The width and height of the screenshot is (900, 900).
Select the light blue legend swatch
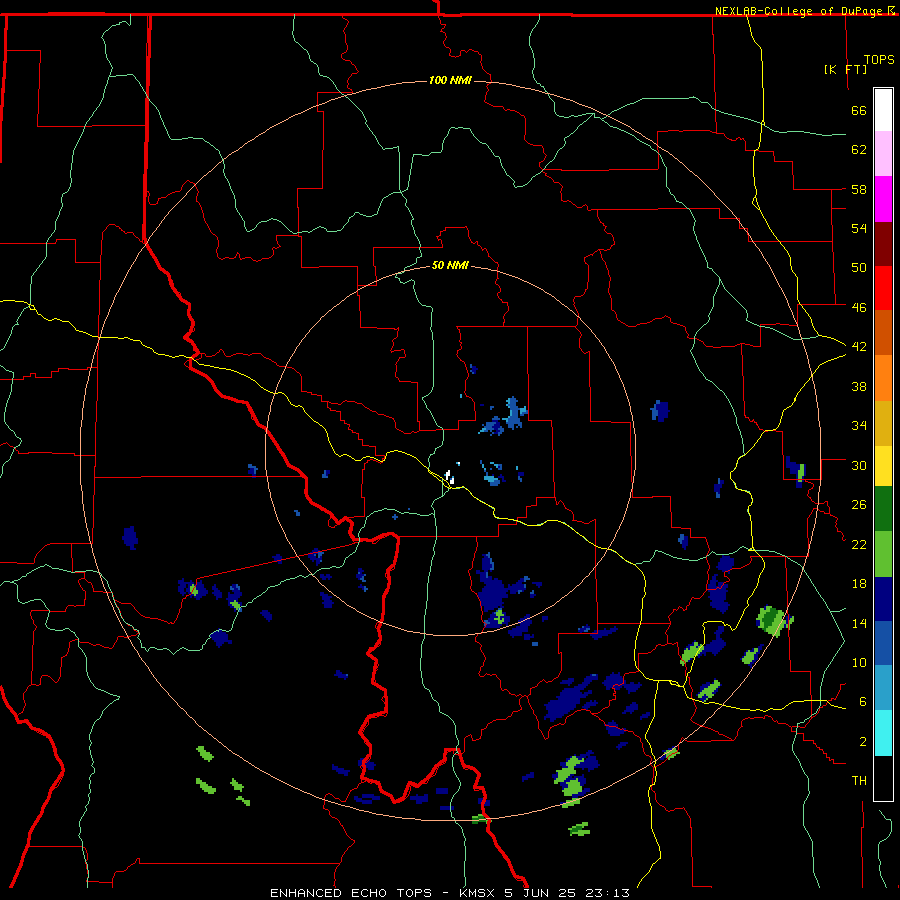[883, 688]
